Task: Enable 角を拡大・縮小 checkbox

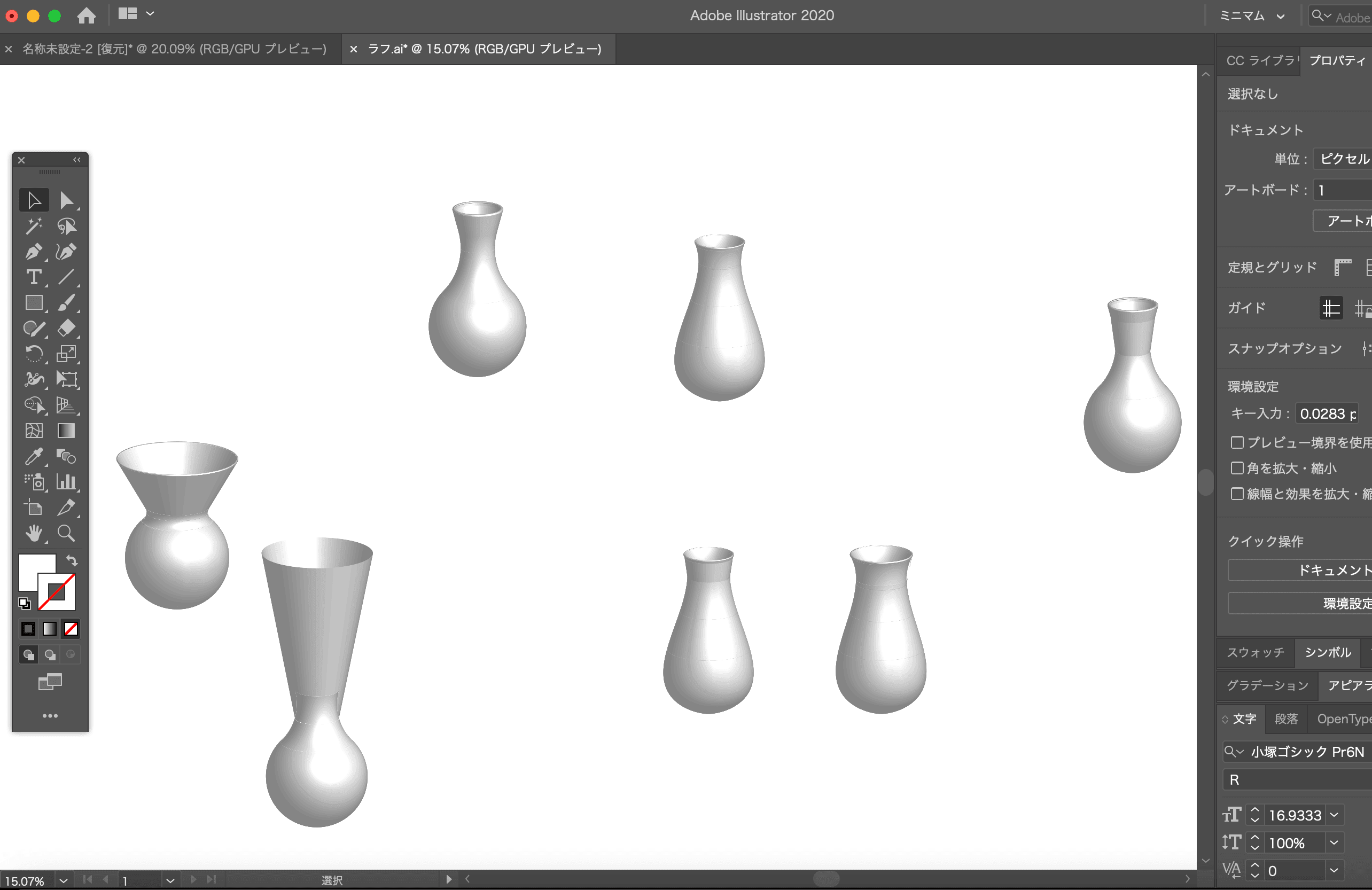Action: [1236, 468]
